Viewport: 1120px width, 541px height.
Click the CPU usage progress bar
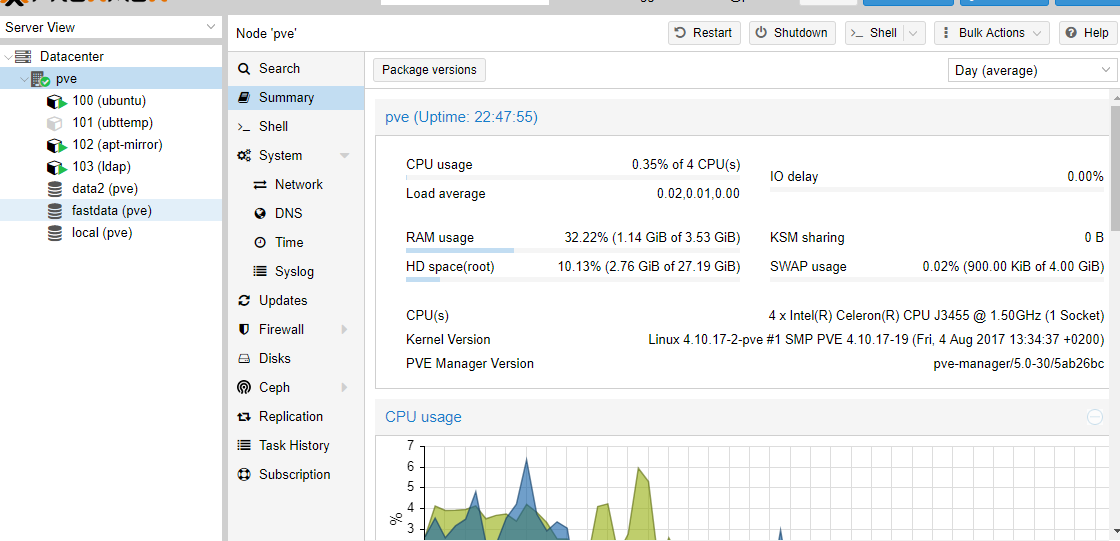[x=573, y=177]
